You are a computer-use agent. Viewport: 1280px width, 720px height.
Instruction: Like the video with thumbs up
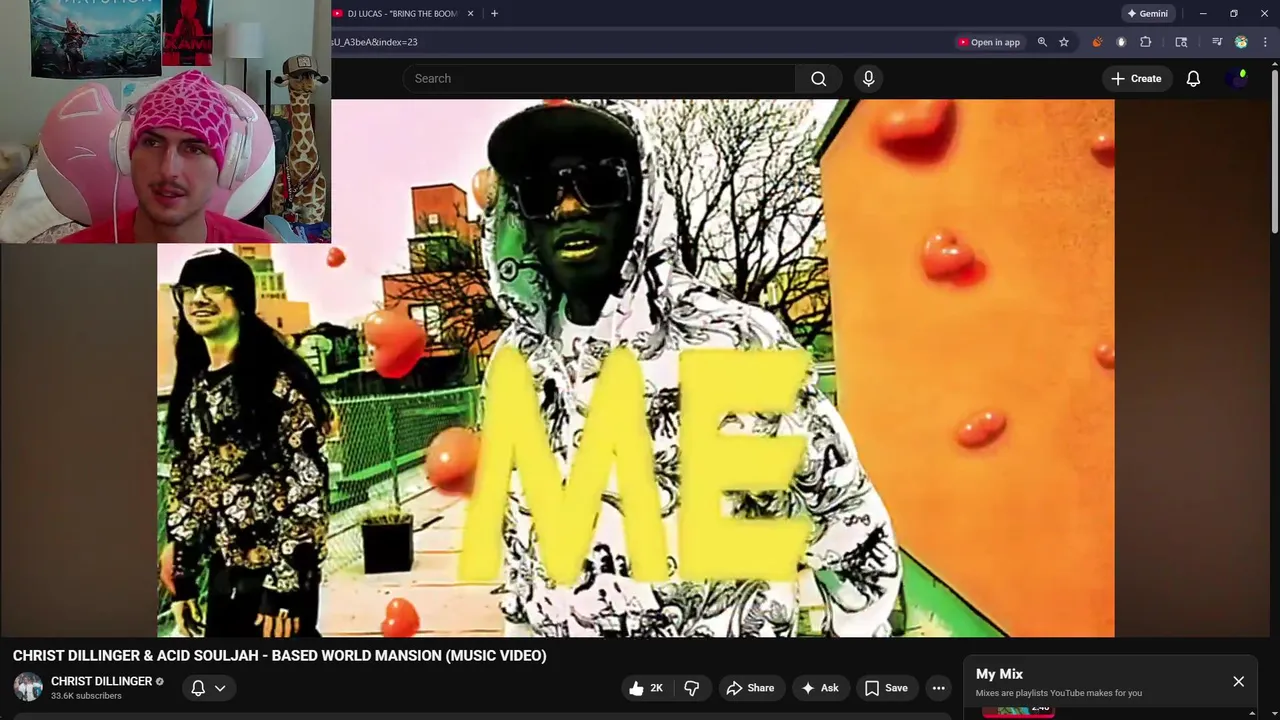pyautogui.click(x=646, y=688)
